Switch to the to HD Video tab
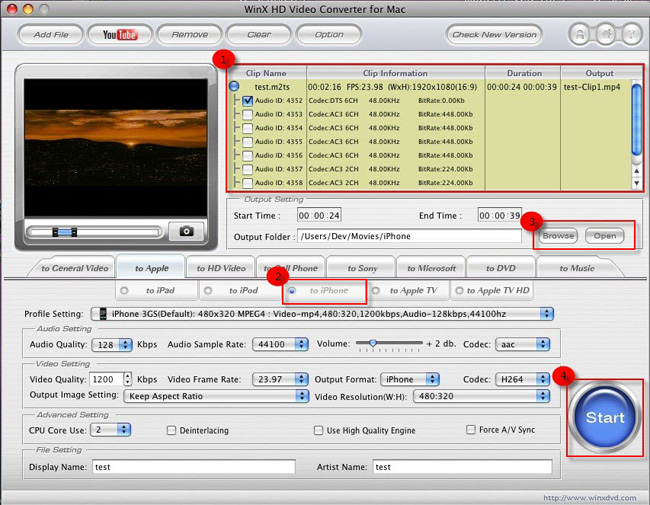 coord(221,268)
